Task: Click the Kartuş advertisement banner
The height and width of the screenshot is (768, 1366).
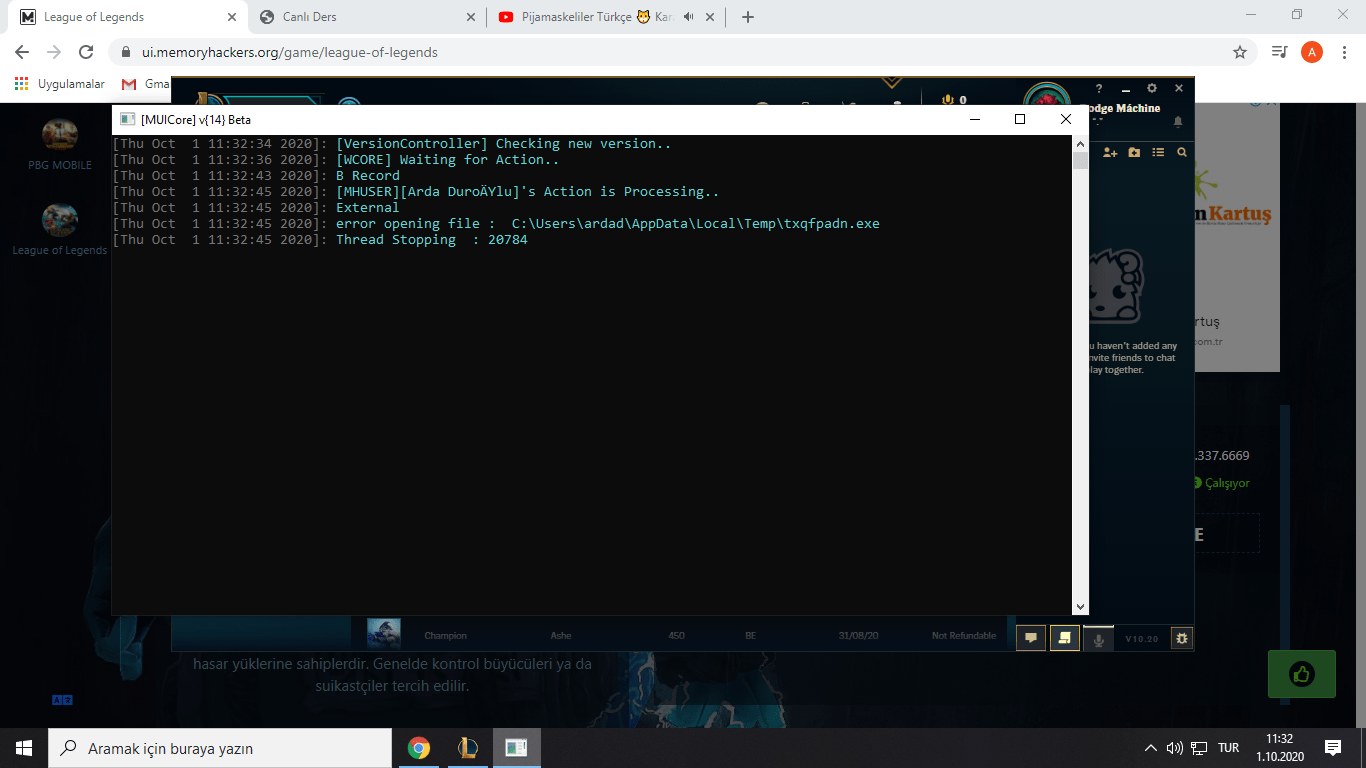Action: (1236, 235)
